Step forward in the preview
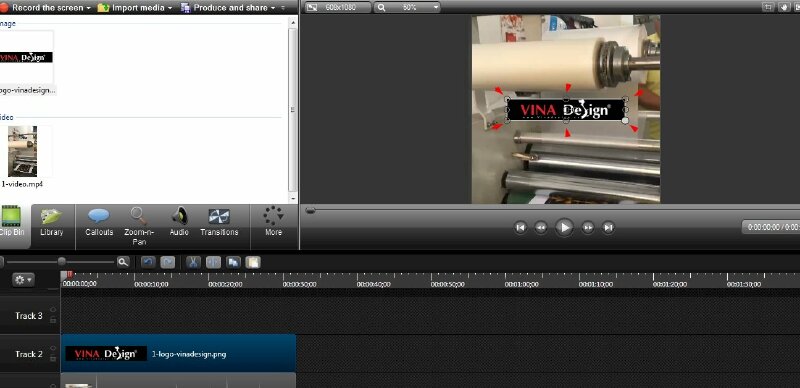Image resolution: width=800 pixels, height=388 pixels. click(588, 228)
